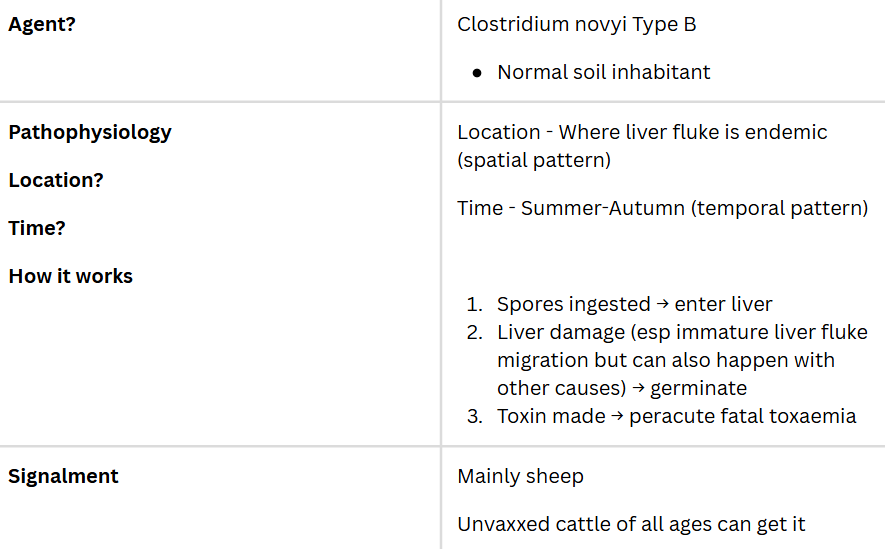
Task: Click list item "Spores ingested → enter liver"
Action: [x=634, y=304]
